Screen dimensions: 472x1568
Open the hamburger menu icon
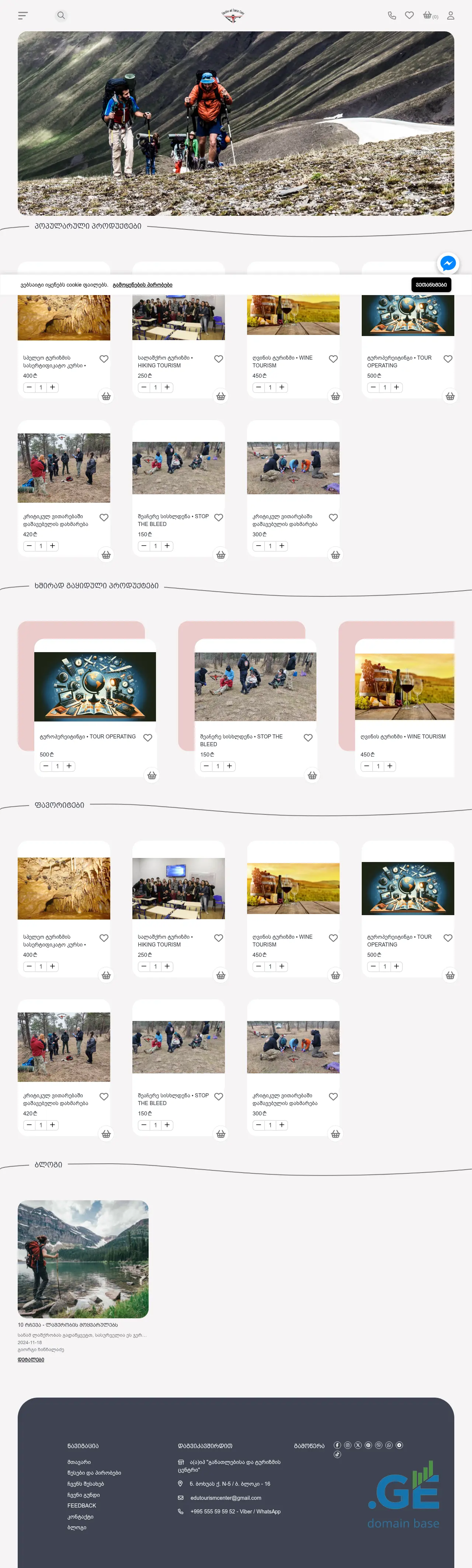23,15
